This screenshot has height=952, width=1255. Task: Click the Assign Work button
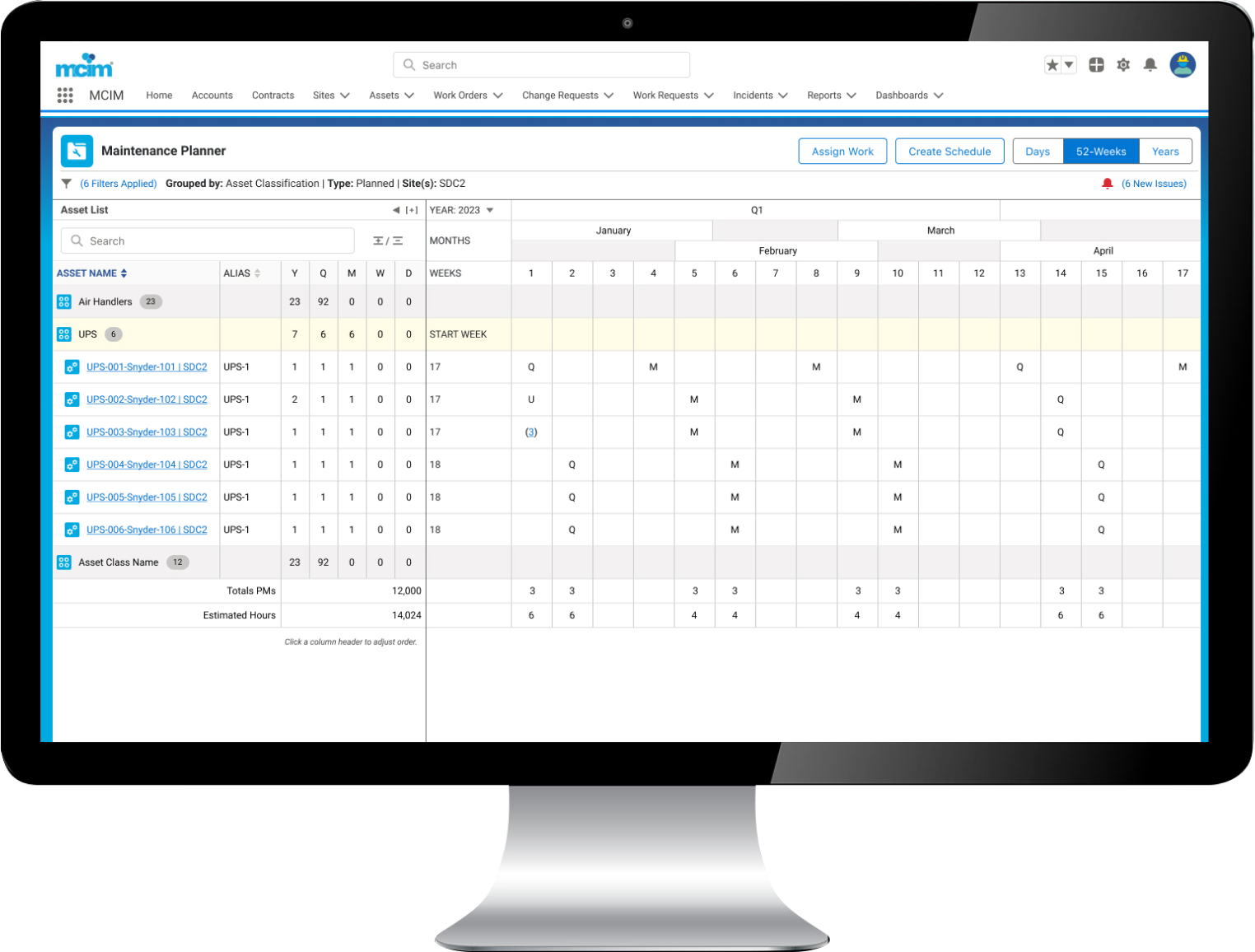pos(842,152)
